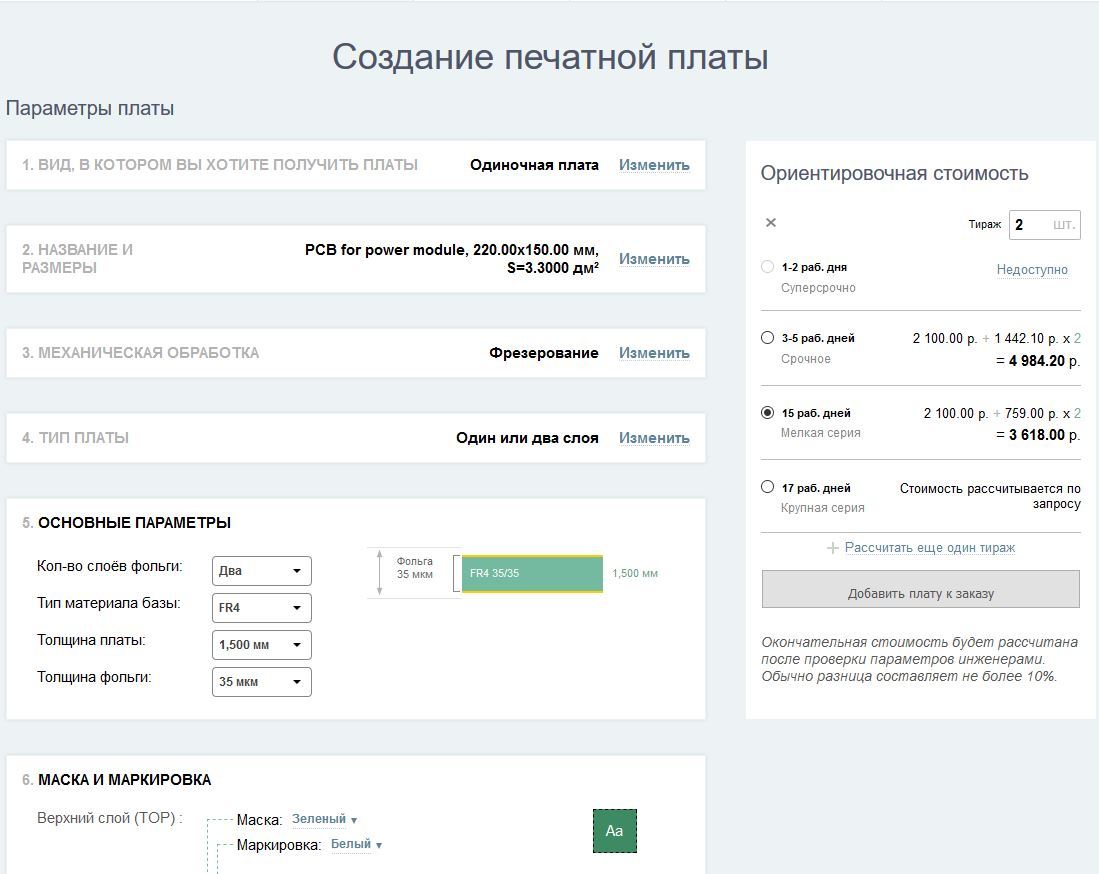Viewport: 1099px width, 874px height.
Task: Click the 6. МАСКА И МАРКИРОВКА heading
Action: [116, 780]
